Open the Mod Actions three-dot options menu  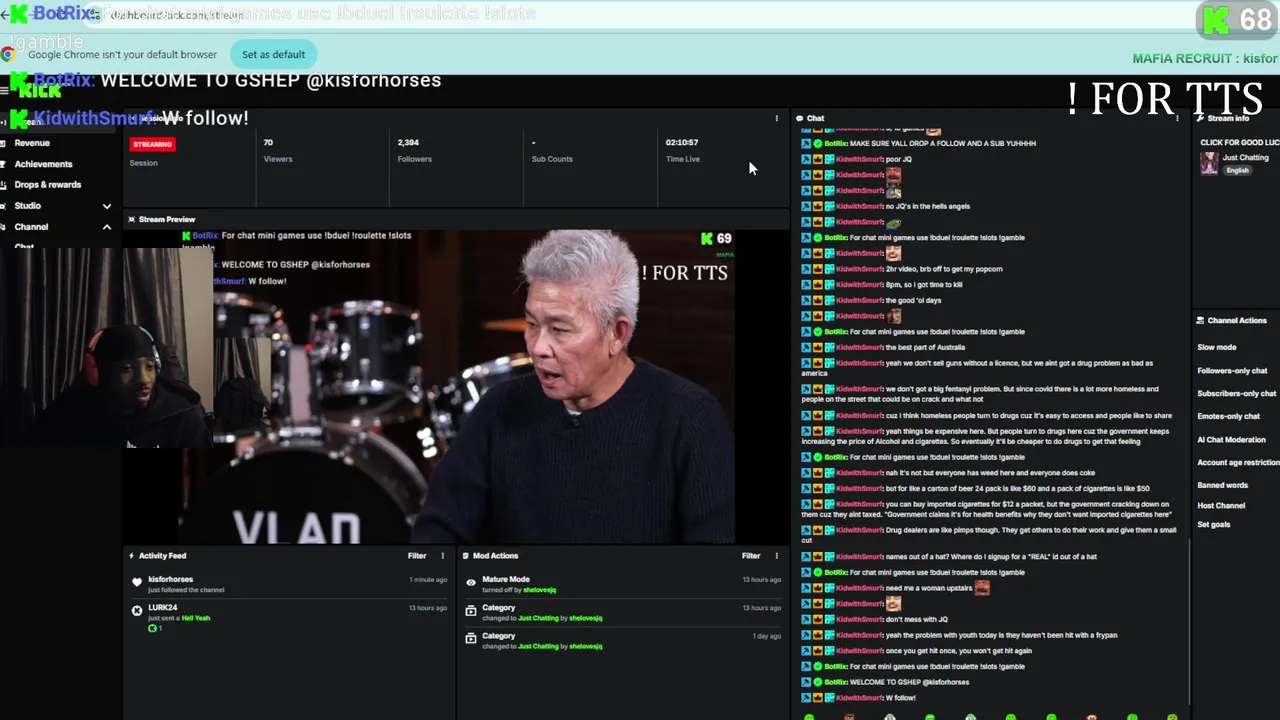(x=776, y=556)
